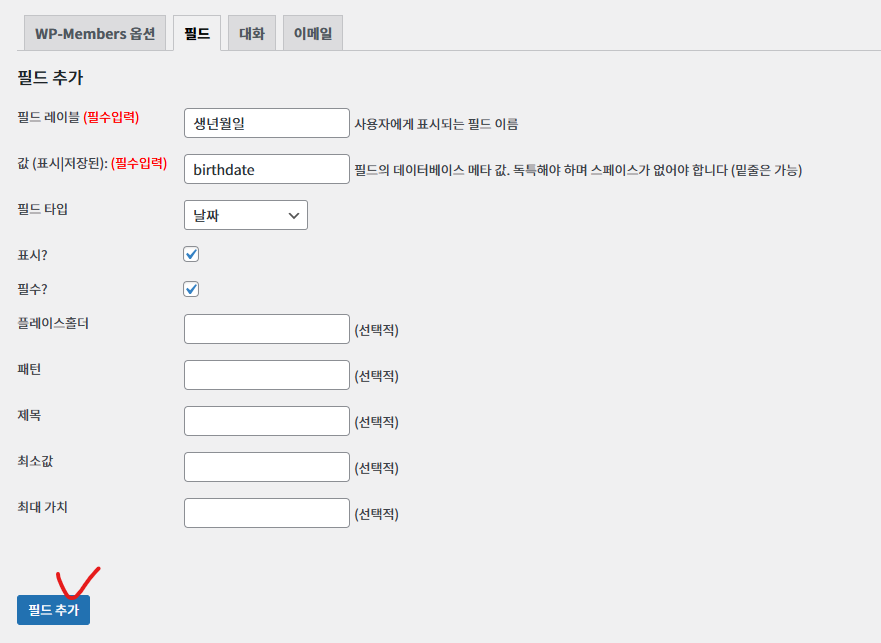Click the 최소값 label text
This screenshot has width=881, height=643.
tap(35, 461)
